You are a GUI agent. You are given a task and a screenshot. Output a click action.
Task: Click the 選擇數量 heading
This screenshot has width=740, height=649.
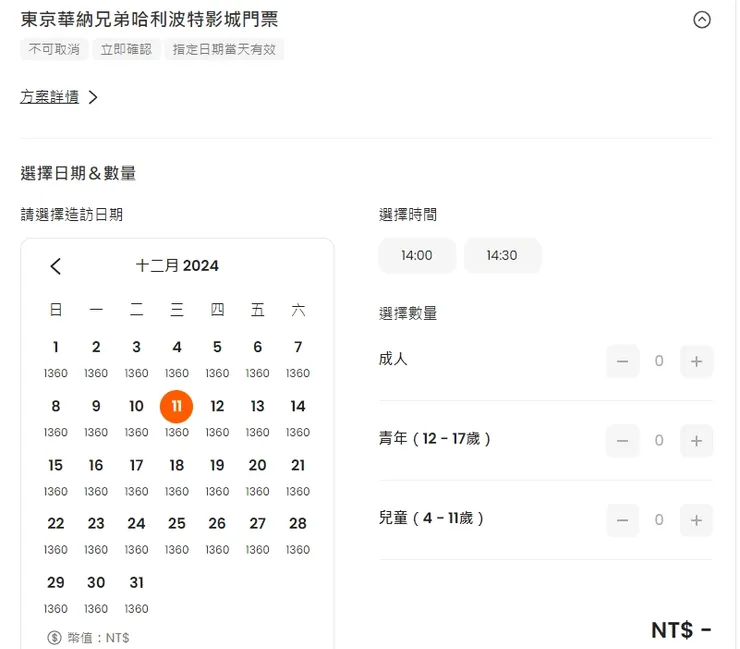tap(408, 313)
